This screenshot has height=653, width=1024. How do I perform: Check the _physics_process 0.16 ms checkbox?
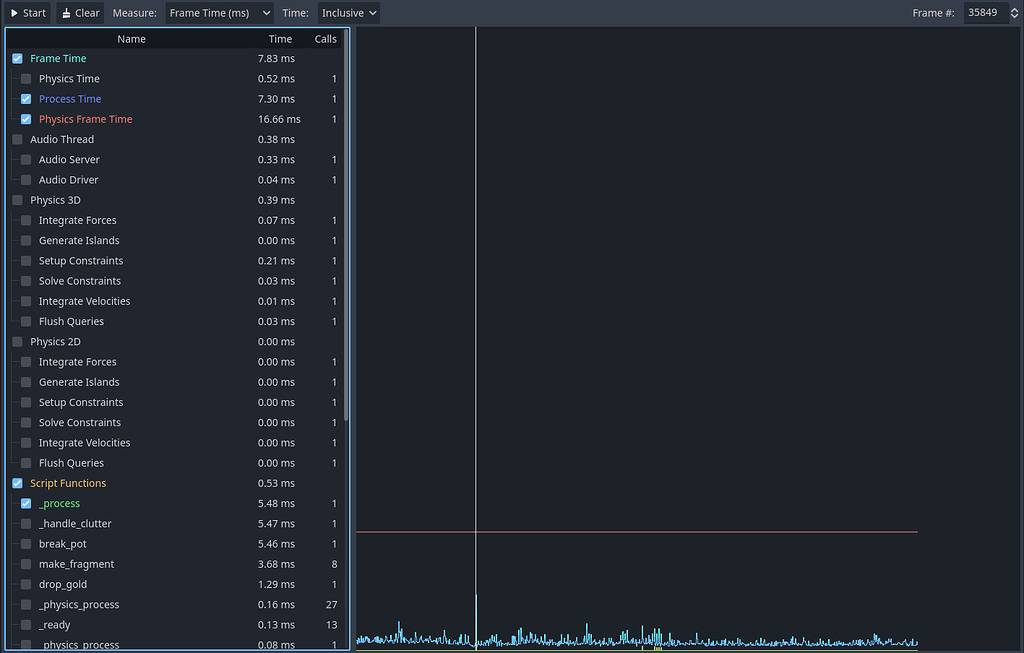point(26,605)
